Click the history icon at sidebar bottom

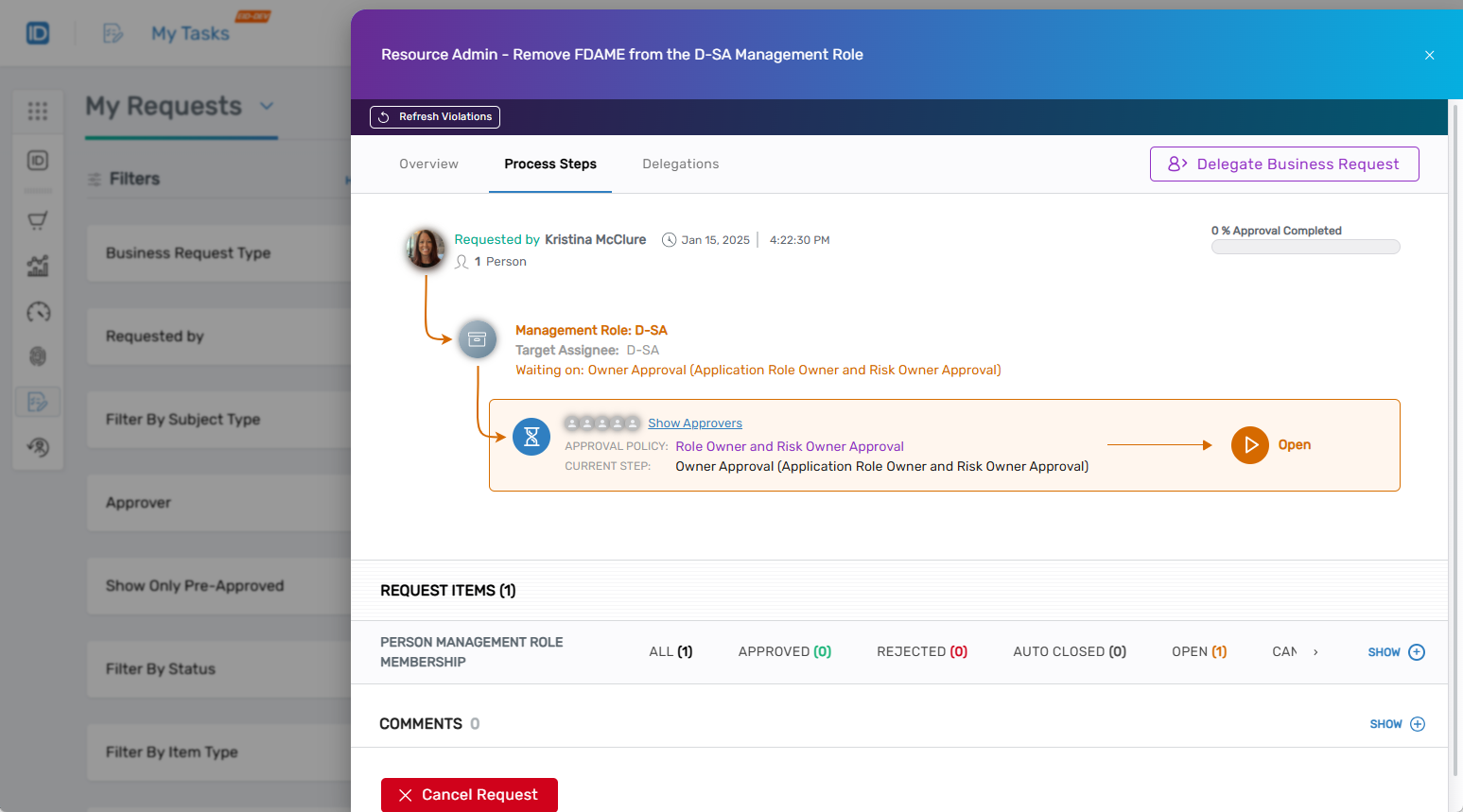38,447
